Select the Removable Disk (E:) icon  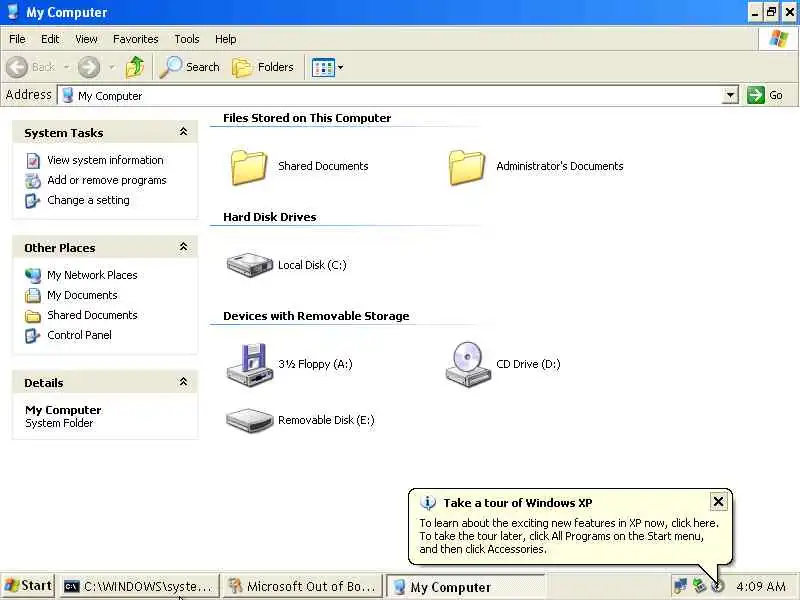(249, 420)
